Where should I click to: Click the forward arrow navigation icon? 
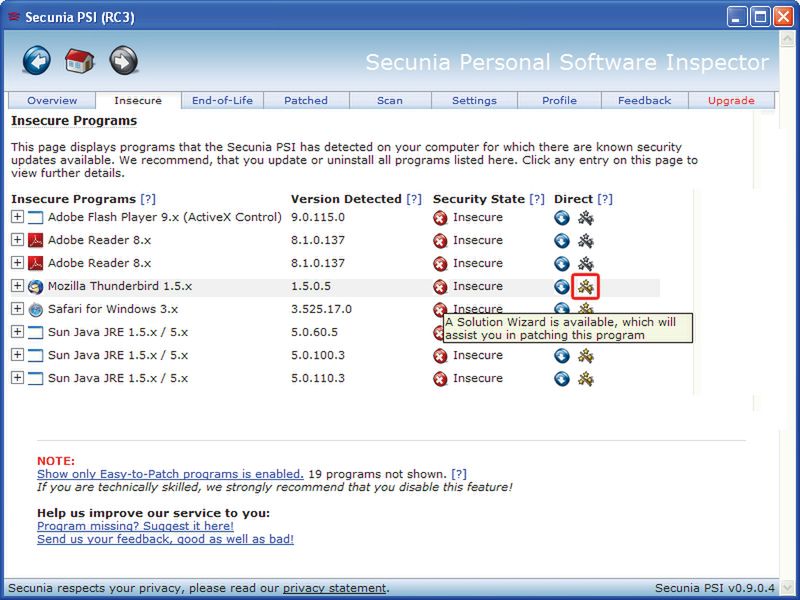pyautogui.click(x=124, y=61)
